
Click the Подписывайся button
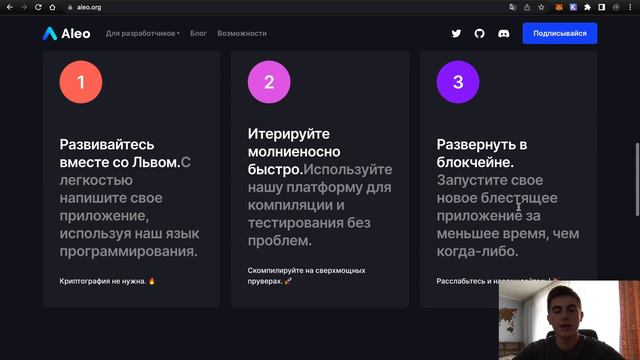pyautogui.click(x=560, y=33)
